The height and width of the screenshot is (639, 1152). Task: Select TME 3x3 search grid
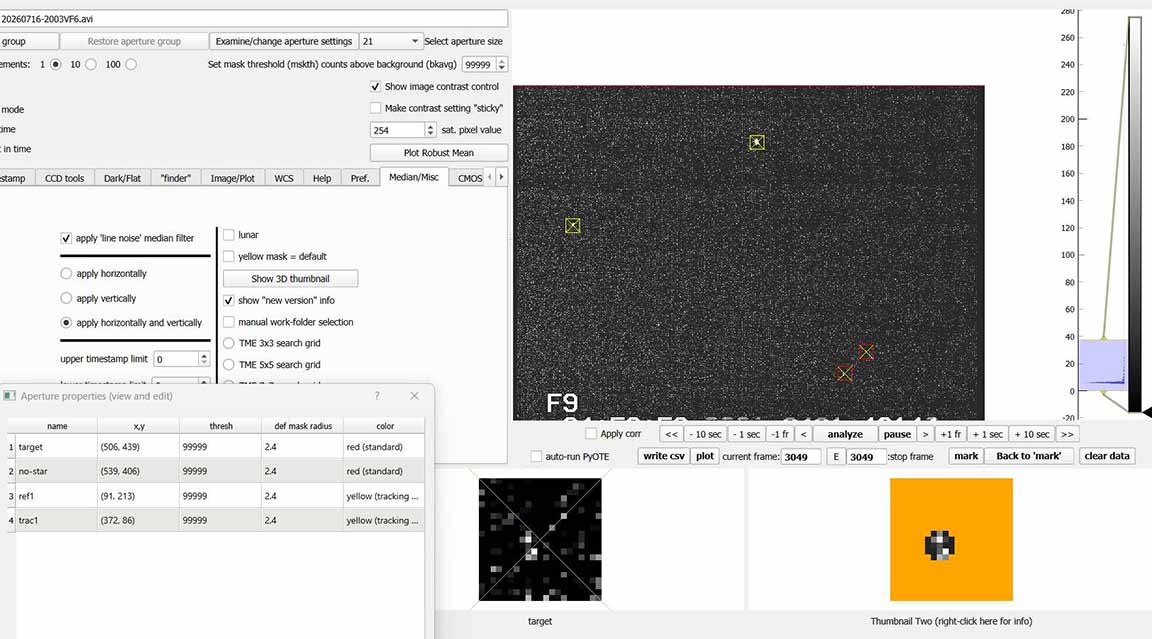tap(228, 343)
